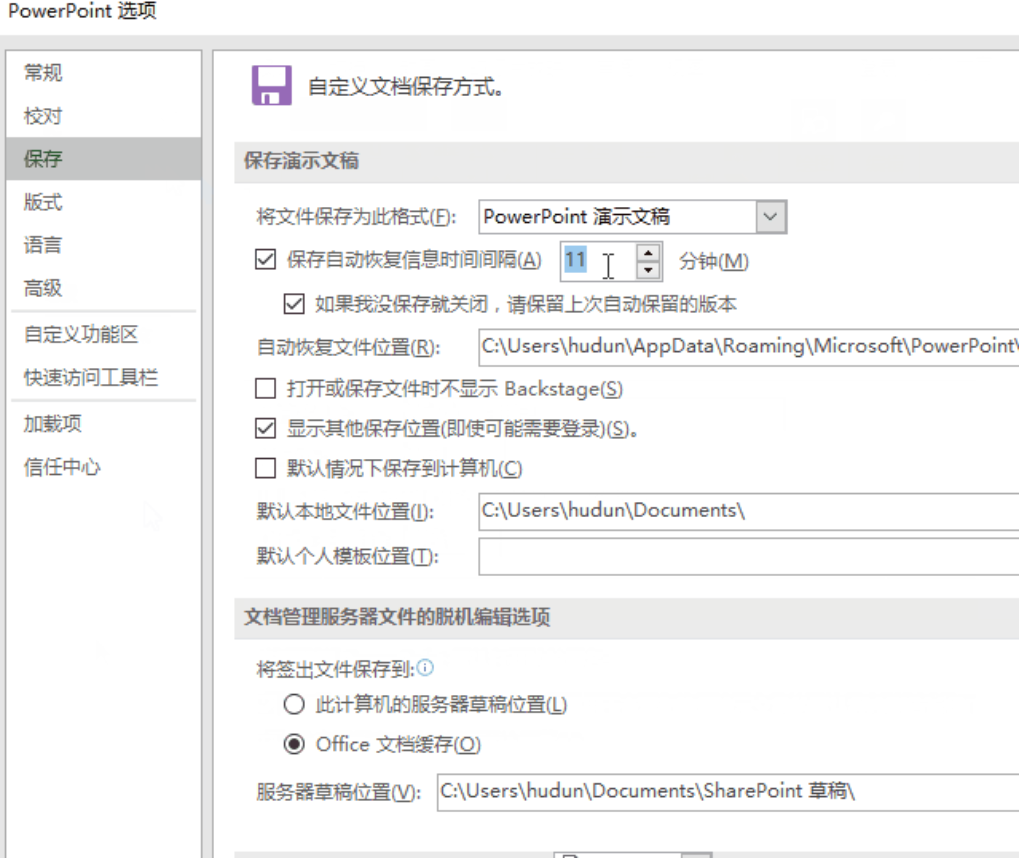Click the 文档管理服务器文件的脱机编辑选项 header
This screenshot has height=858, width=1019.
397,617
